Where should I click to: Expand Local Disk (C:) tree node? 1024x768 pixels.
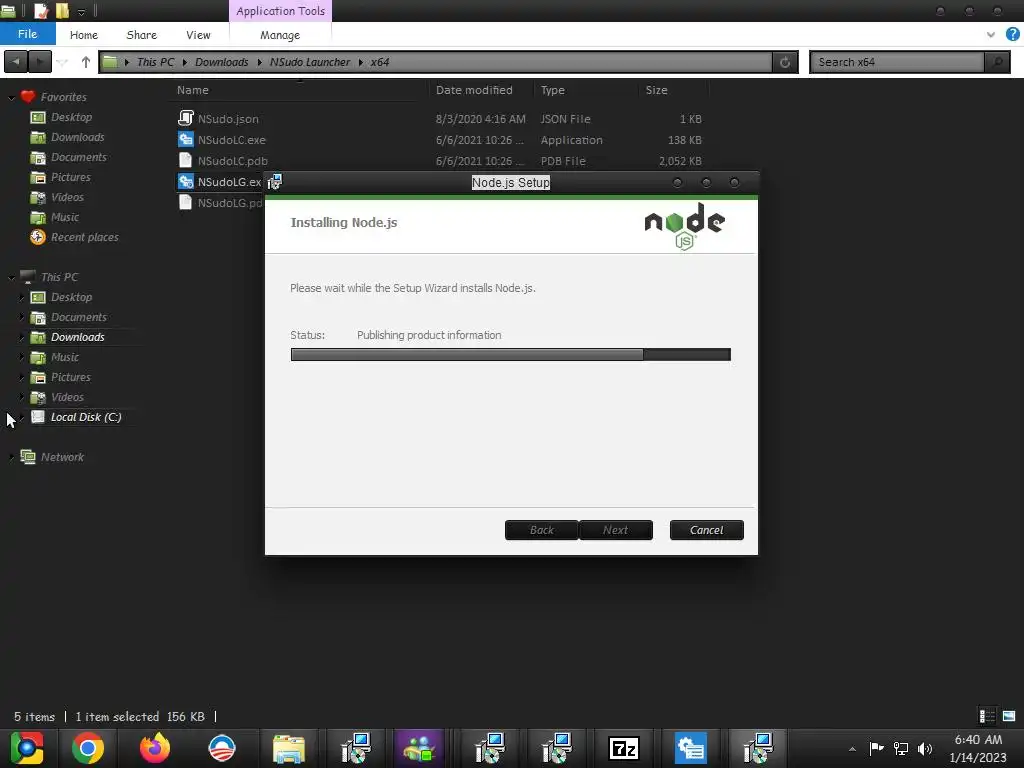point(22,417)
